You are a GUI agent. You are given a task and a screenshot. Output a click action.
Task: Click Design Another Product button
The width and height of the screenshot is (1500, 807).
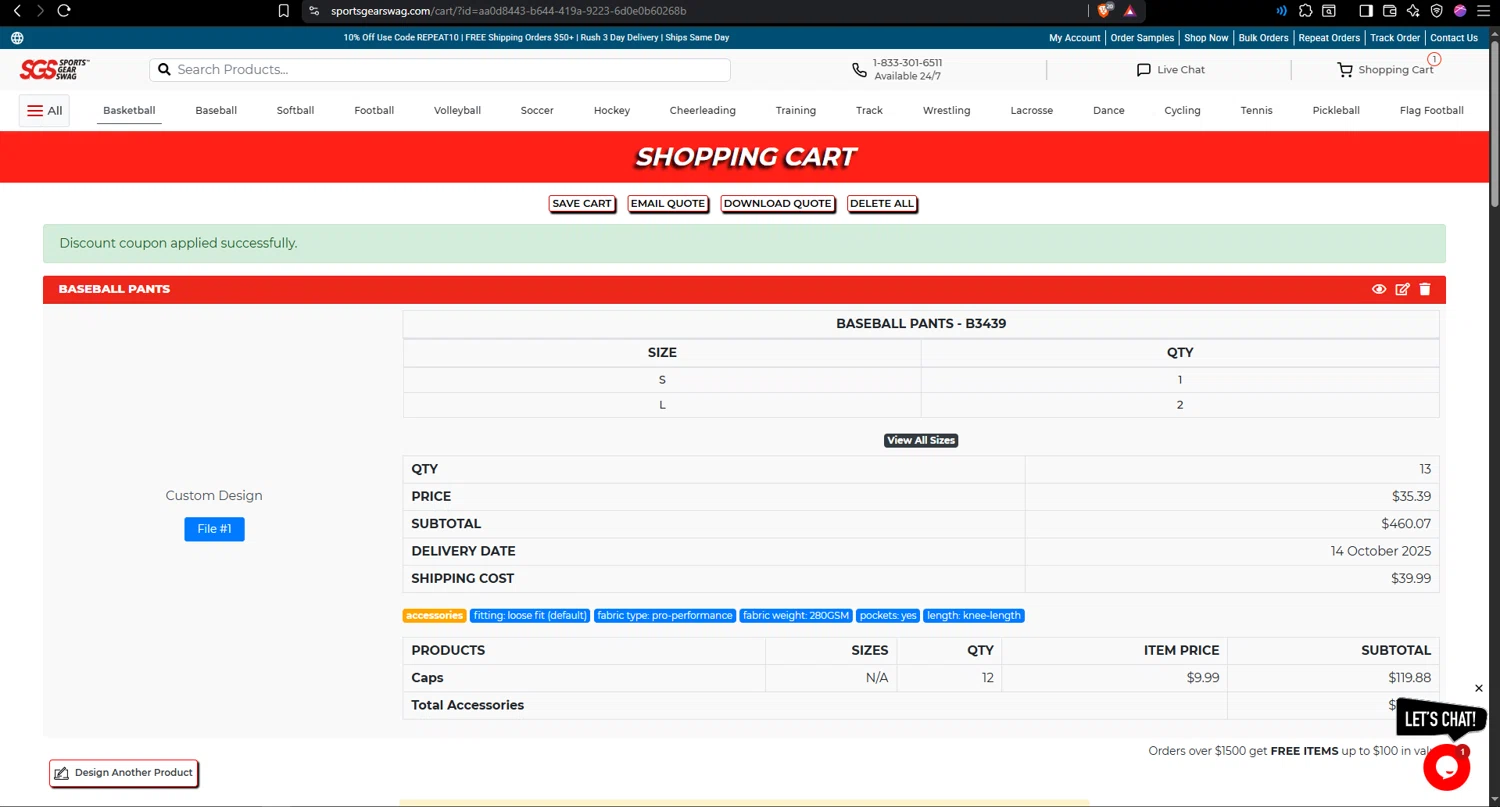tap(123, 773)
